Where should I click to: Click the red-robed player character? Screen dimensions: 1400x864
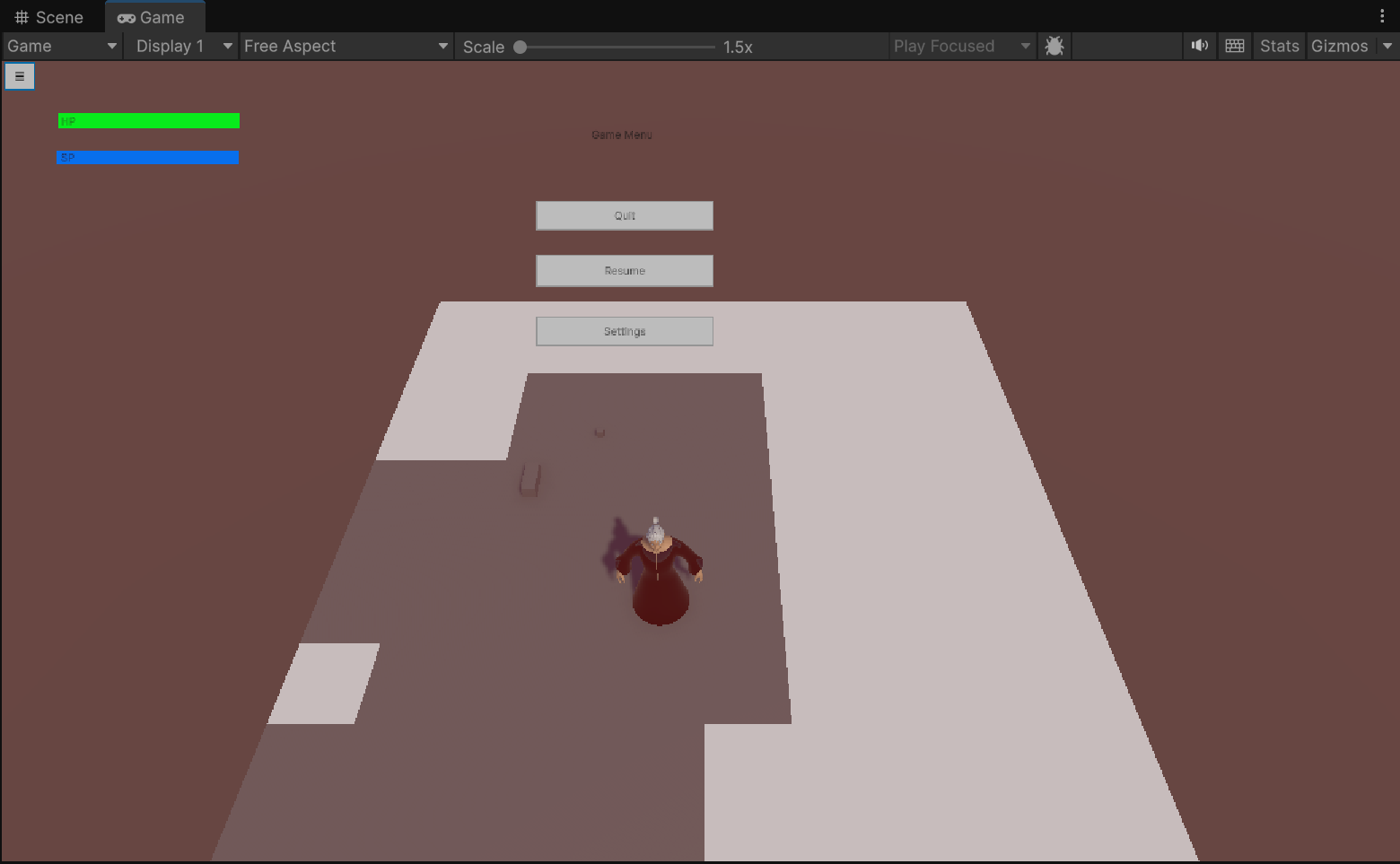click(x=659, y=572)
